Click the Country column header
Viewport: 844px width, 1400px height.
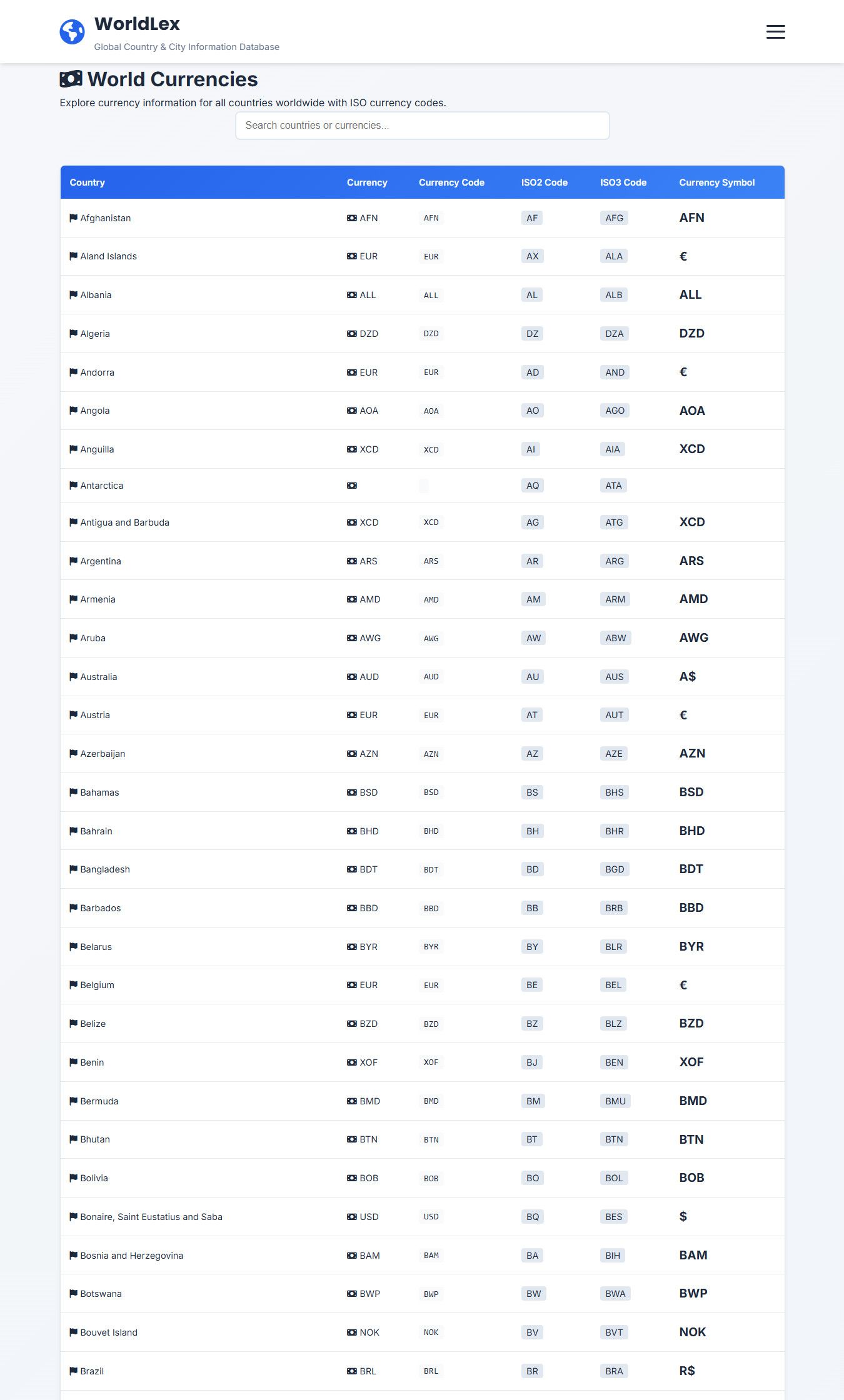tap(87, 182)
